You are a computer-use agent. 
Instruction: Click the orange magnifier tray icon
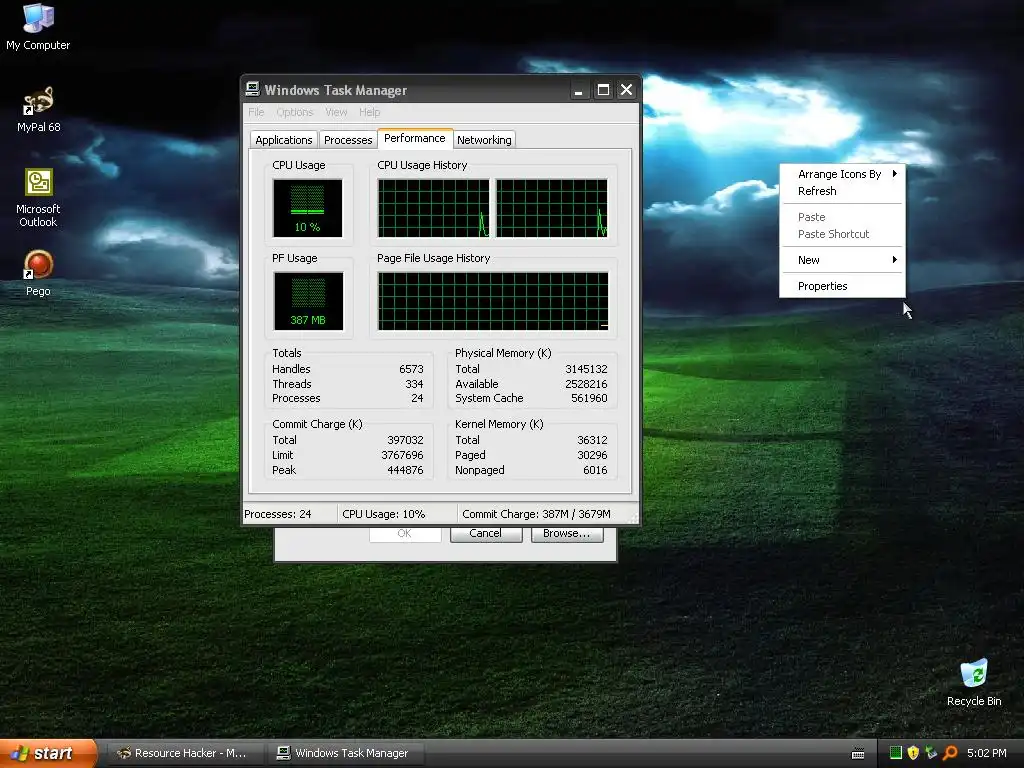pos(950,753)
